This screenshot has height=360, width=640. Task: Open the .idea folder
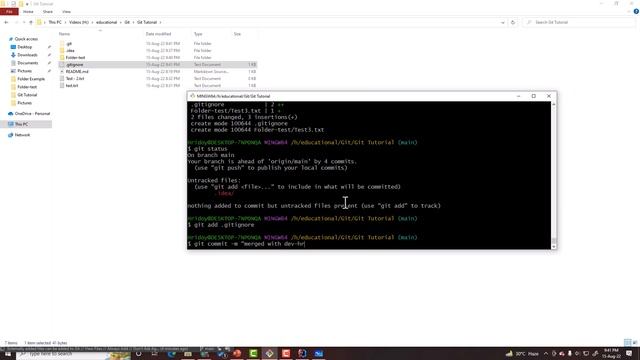pos(70,51)
